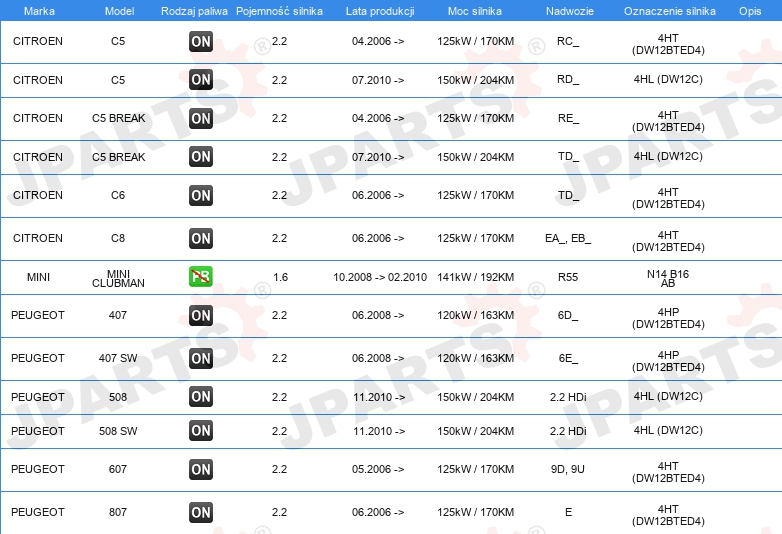Click the RC_ body code cell
The image size is (782, 534).
568,41
